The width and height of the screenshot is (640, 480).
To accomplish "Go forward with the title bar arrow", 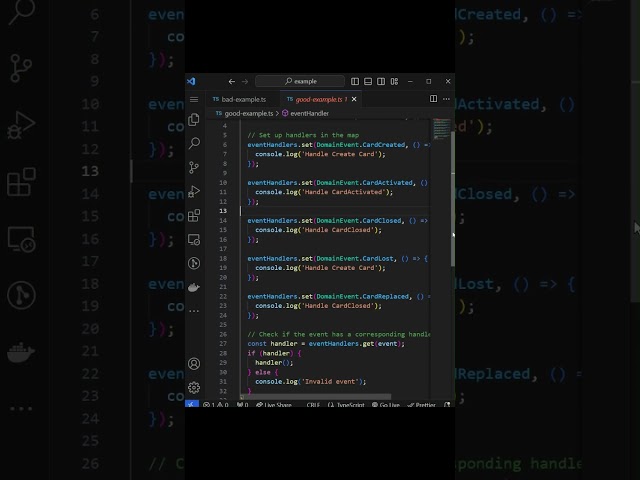I will [x=245, y=82].
